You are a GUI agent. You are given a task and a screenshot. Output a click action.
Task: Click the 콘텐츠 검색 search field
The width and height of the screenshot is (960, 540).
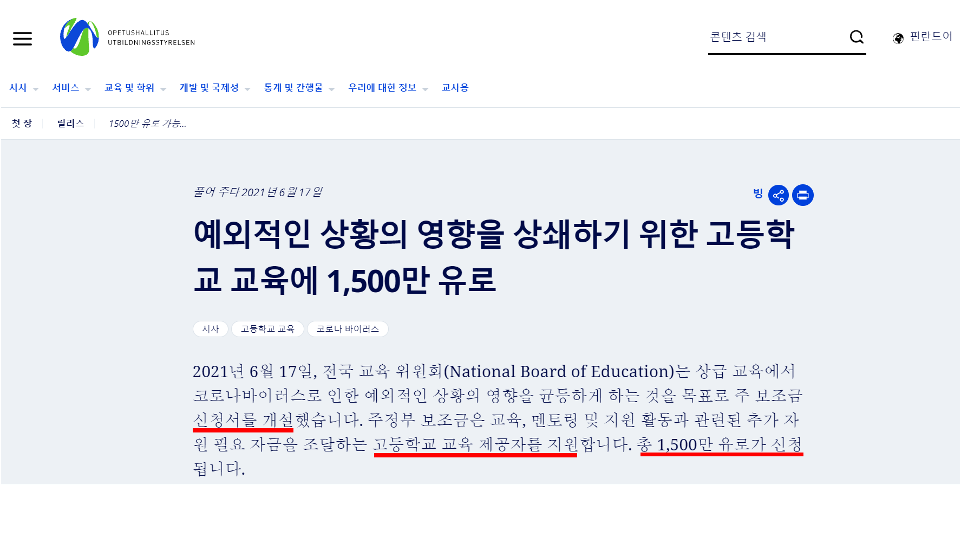pyautogui.click(x=773, y=38)
